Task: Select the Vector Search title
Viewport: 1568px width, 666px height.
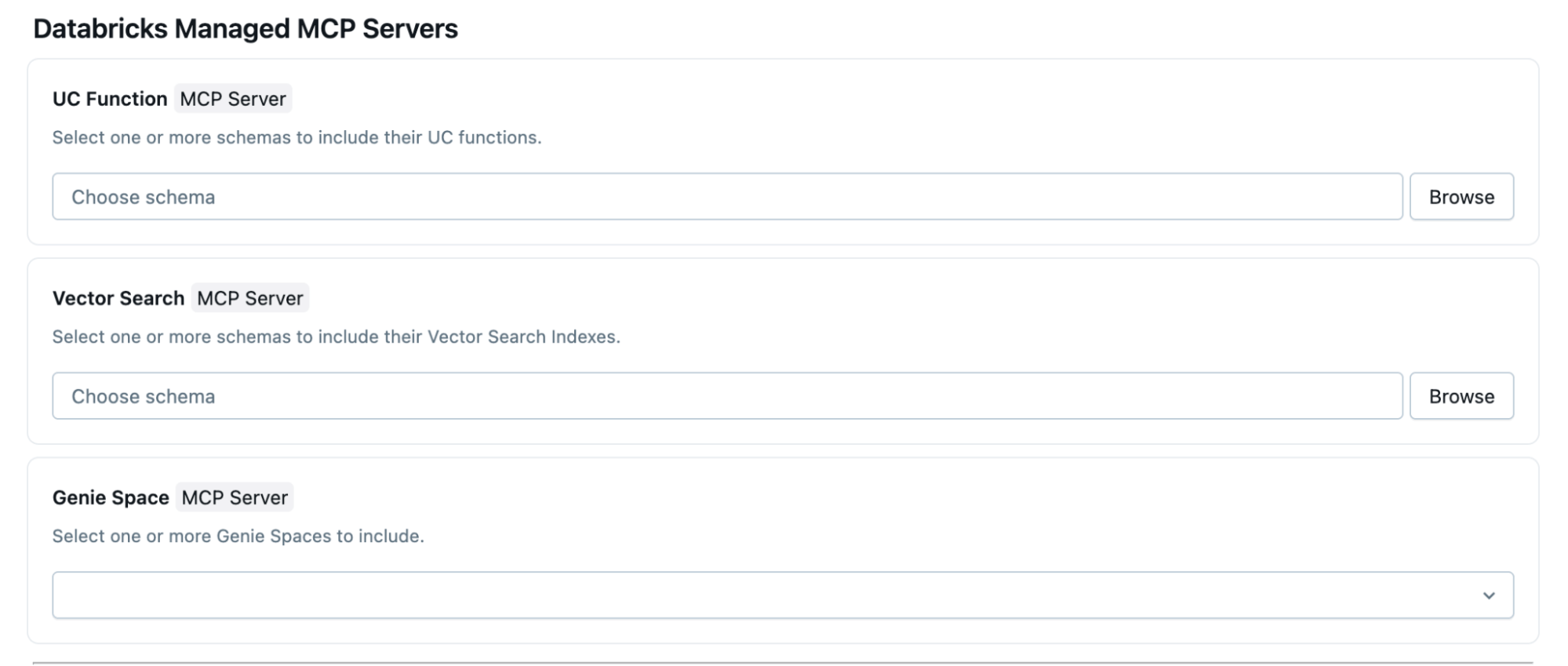Action: [118, 298]
